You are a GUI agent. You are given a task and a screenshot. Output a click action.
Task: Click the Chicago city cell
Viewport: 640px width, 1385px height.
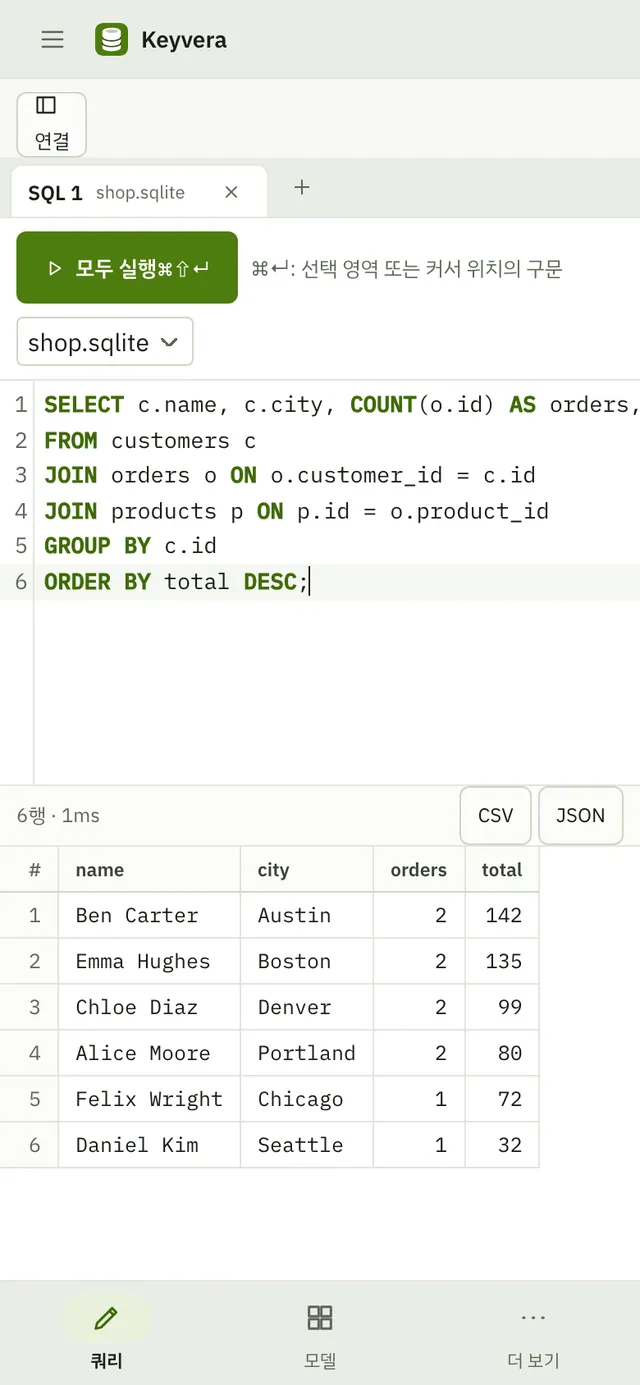coord(307,1099)
